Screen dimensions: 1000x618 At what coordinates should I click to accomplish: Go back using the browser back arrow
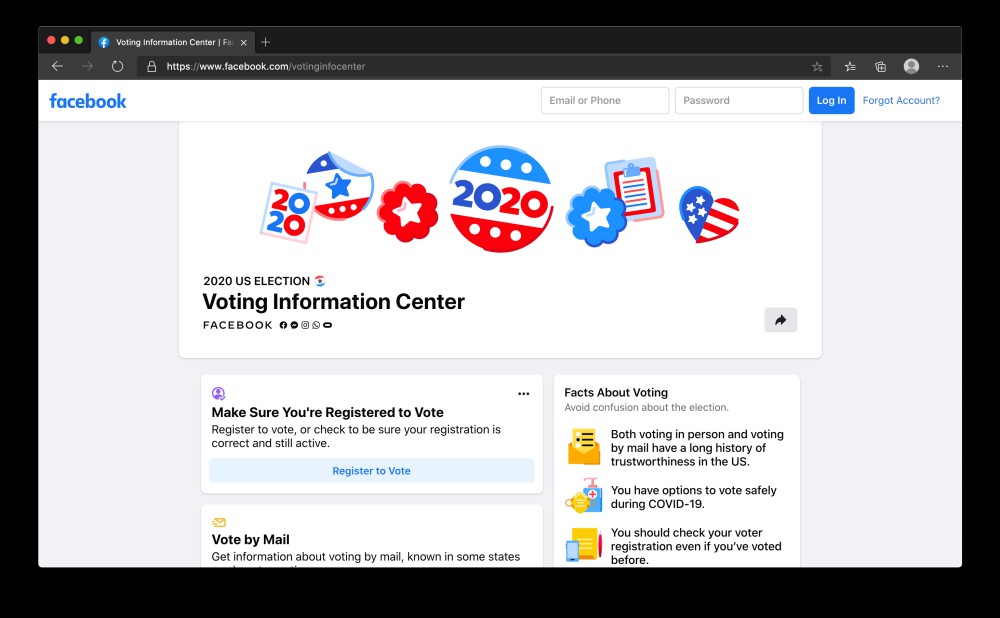(x=57, y=66)
